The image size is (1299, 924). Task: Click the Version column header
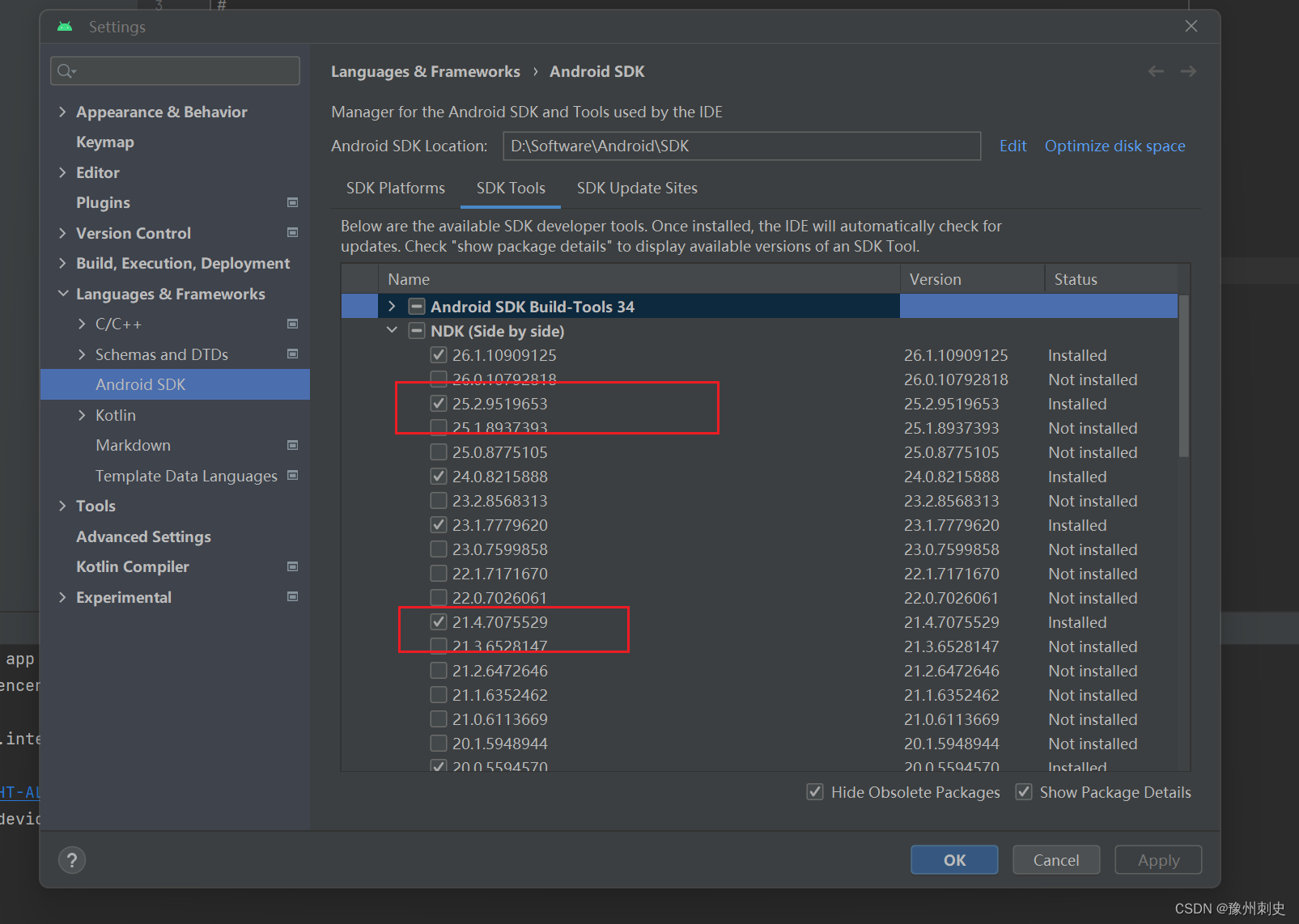click(x=973, y=279)
